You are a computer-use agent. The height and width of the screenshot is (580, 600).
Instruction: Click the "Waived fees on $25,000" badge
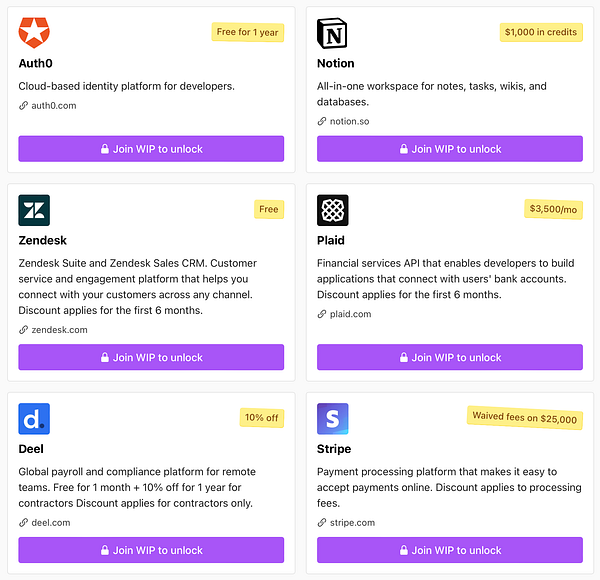coord(526,418)
